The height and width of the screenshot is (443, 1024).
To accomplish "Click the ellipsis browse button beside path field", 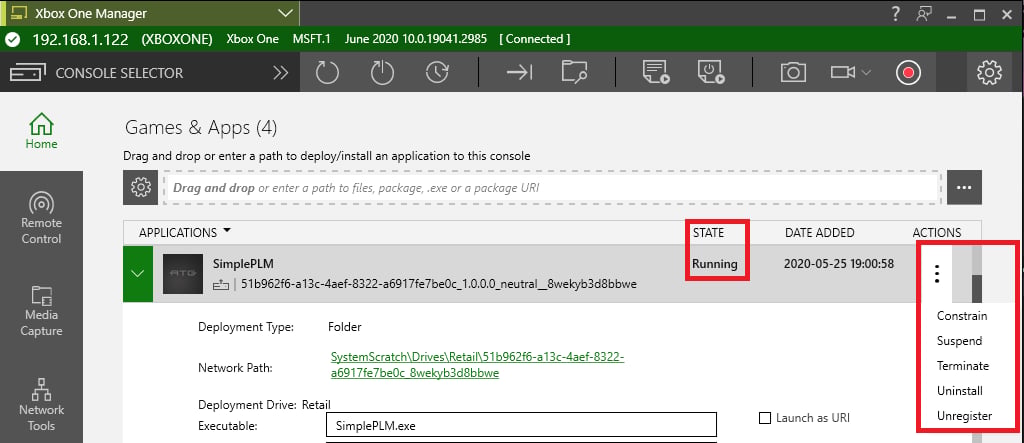I will pos(964,188).
